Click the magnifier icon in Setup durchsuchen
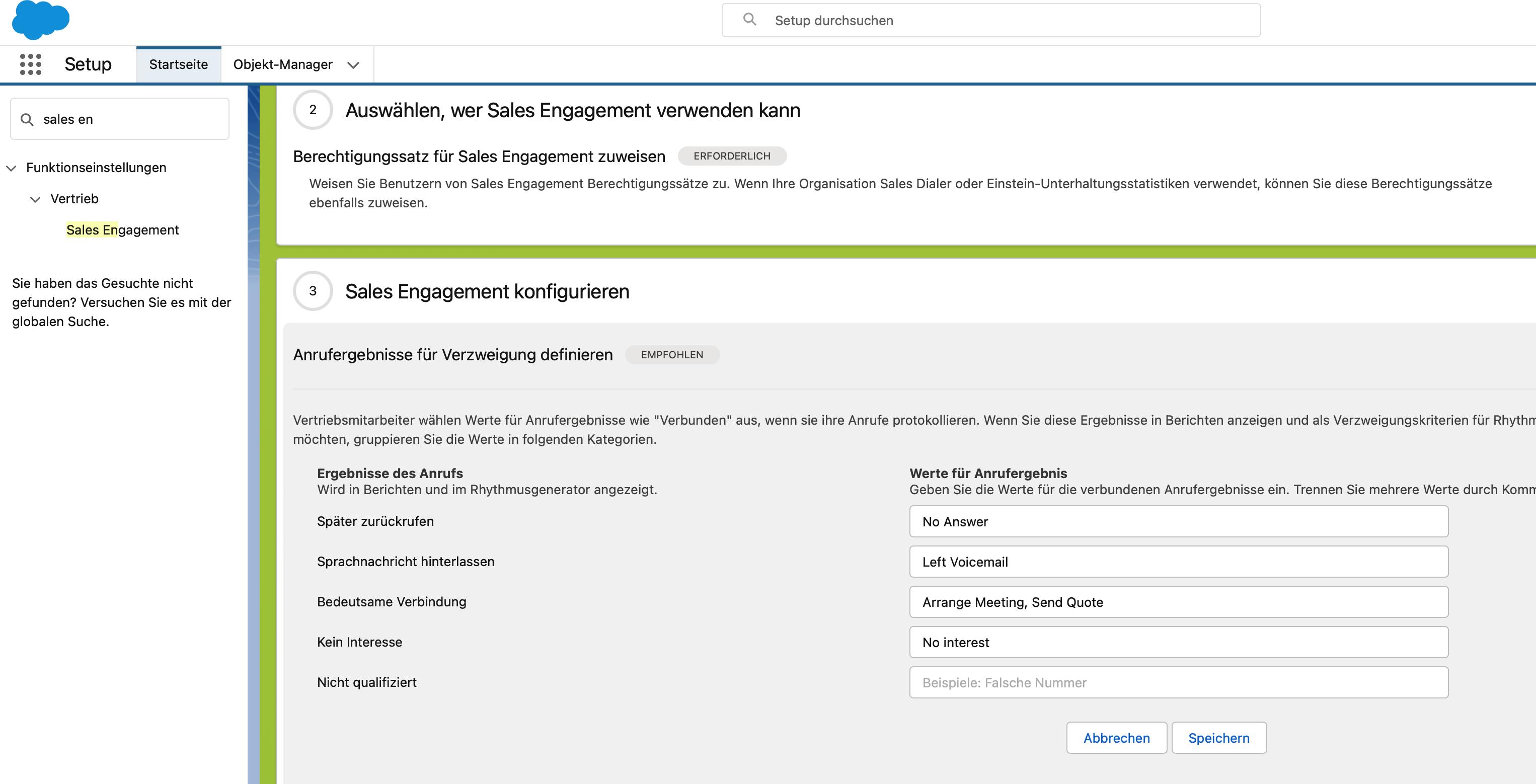Viewport: 1536px width, 784px height. tap(749, 20)
